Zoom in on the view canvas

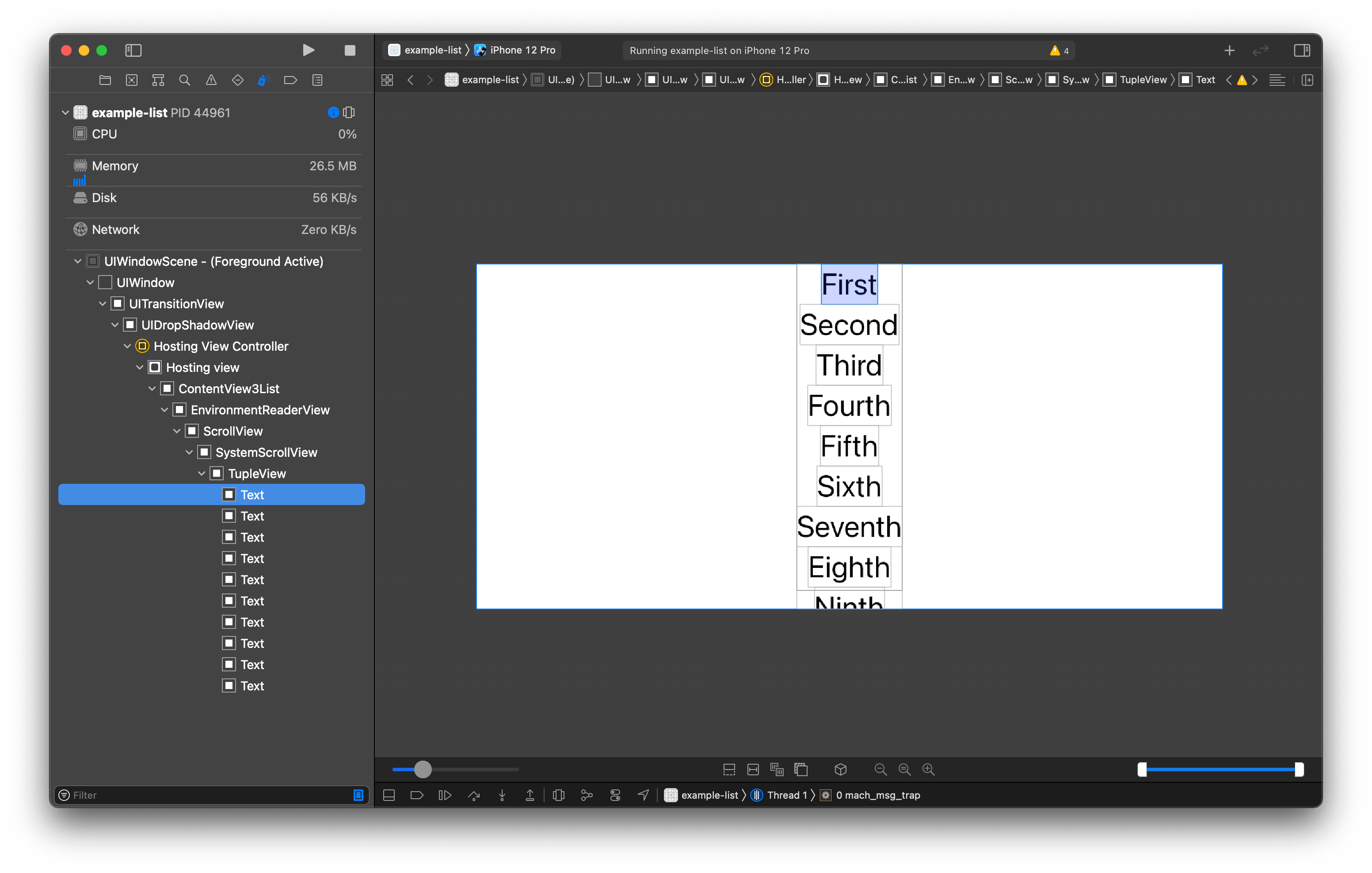(x=928, y=769)
